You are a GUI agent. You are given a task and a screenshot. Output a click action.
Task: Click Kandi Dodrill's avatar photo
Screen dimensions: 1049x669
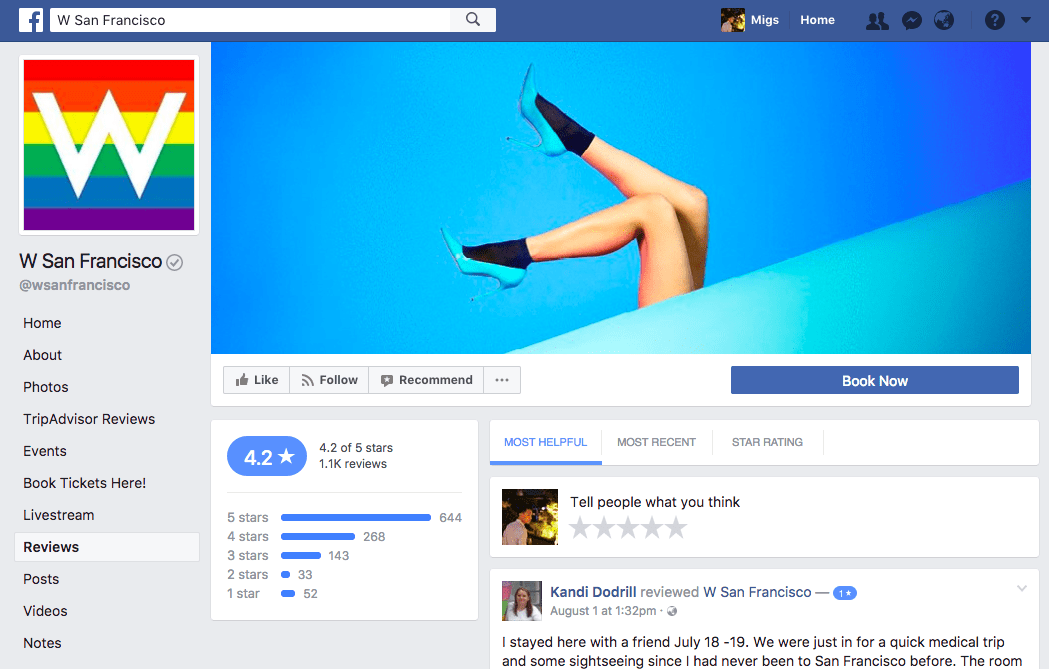522,601
